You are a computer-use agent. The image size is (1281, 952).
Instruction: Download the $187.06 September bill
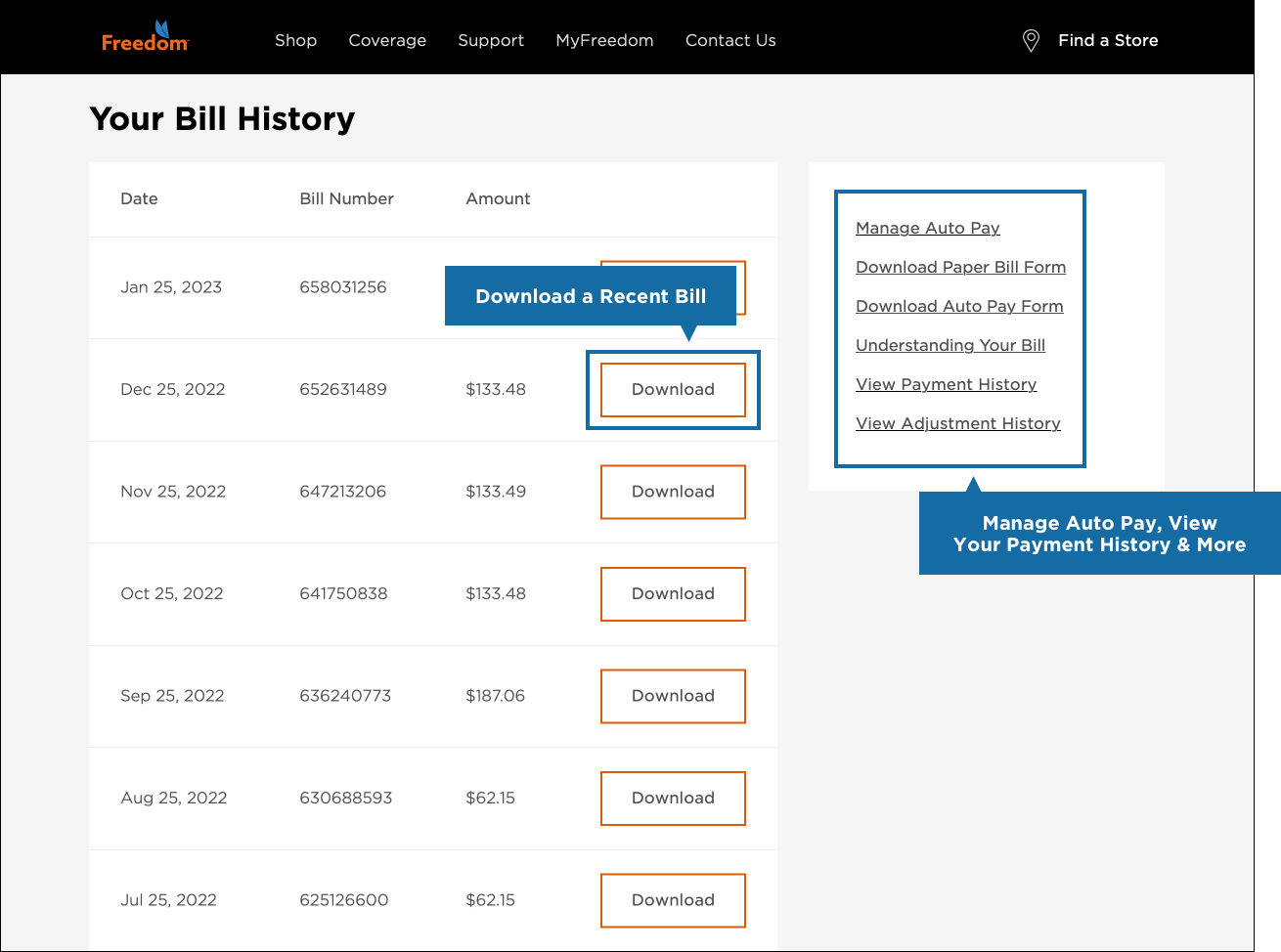673,696
